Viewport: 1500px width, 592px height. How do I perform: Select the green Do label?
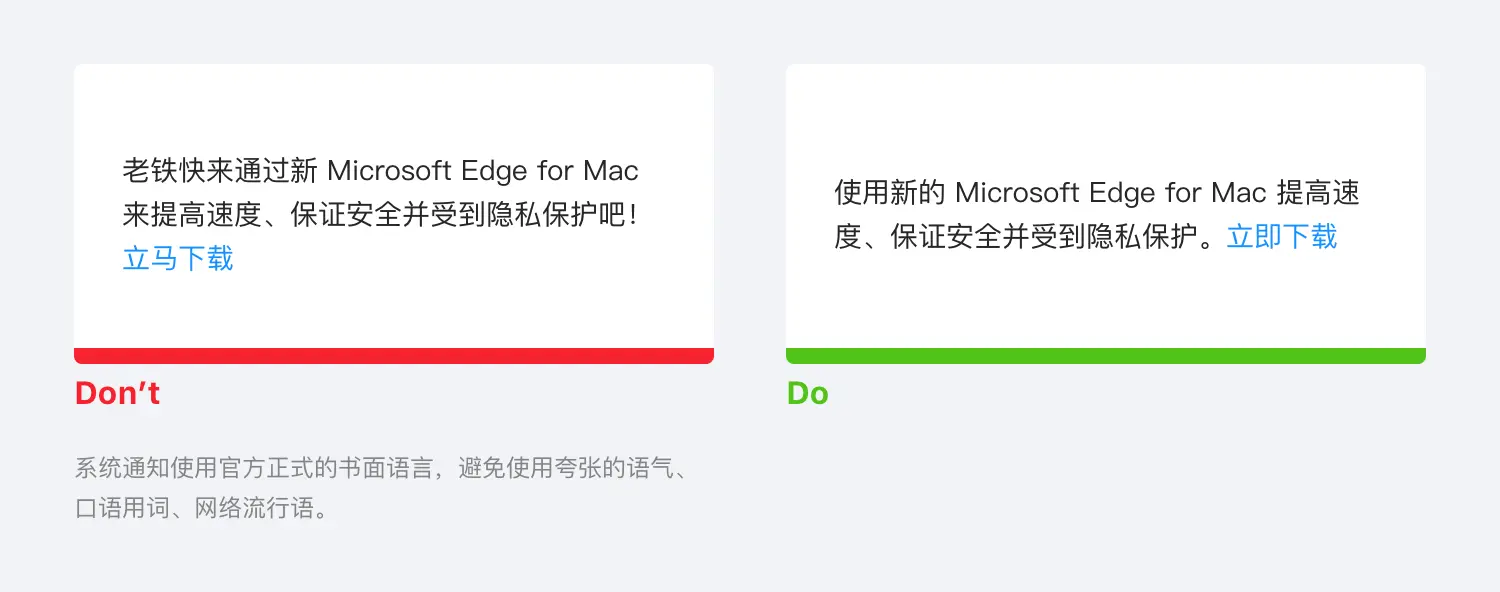pos(807,393)
